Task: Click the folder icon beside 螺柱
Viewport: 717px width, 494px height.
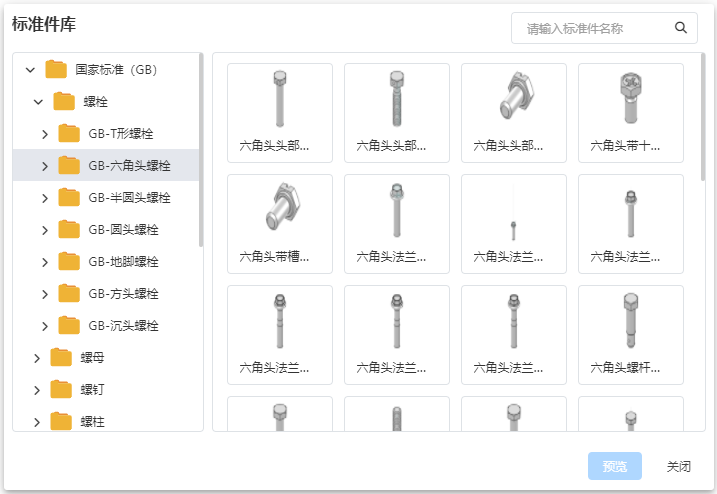Action: [x=61, y=422]
